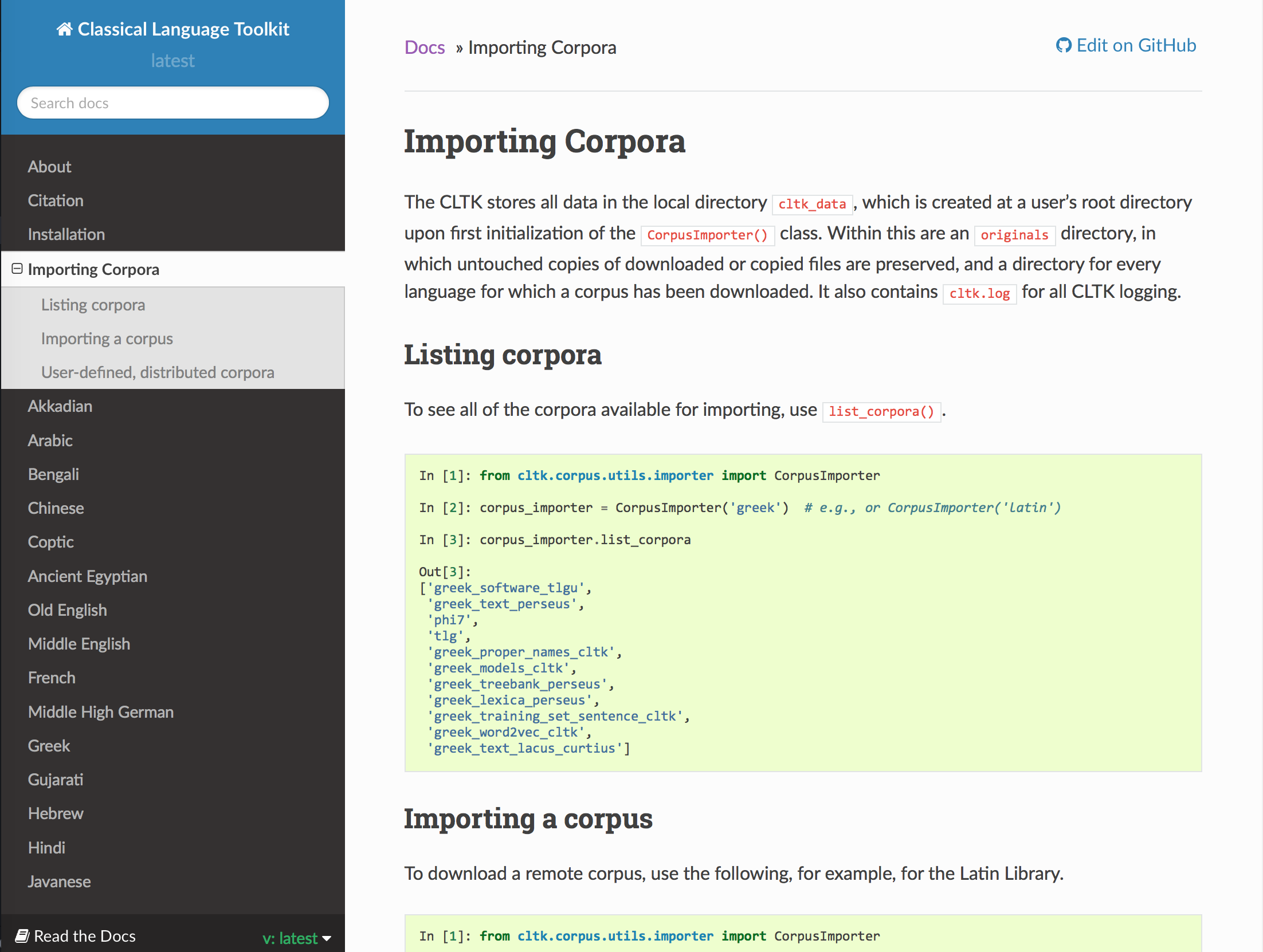Click 'greek_text_lacus_curtius' in the output
The height and width of the screenshot is (952, 1263).
[525, 749]
